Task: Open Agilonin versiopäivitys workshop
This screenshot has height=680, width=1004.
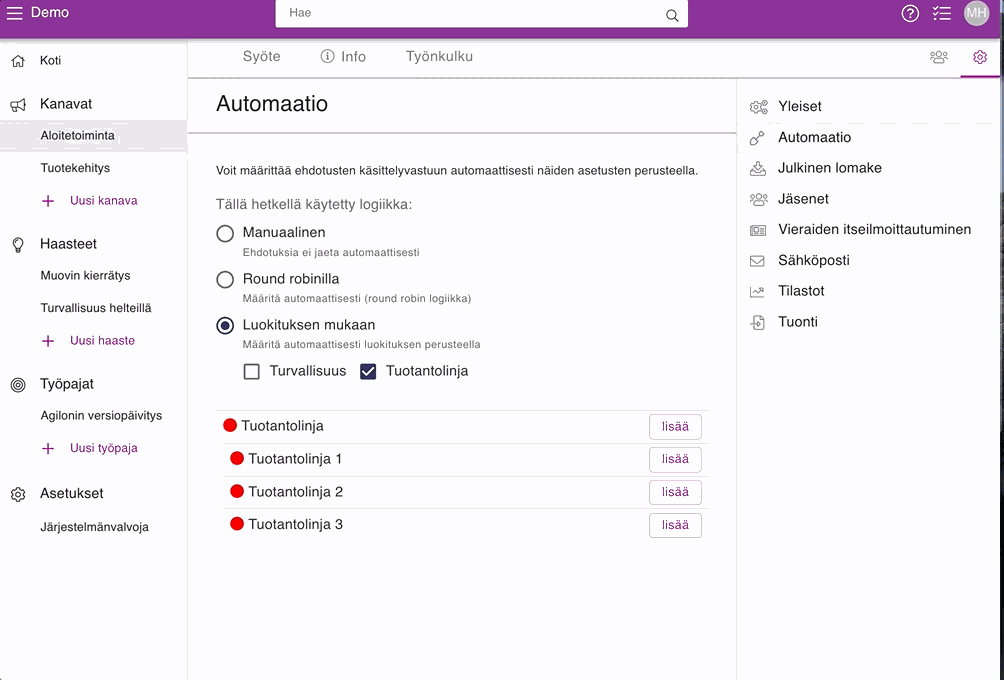Action: (x=101, y=416)
